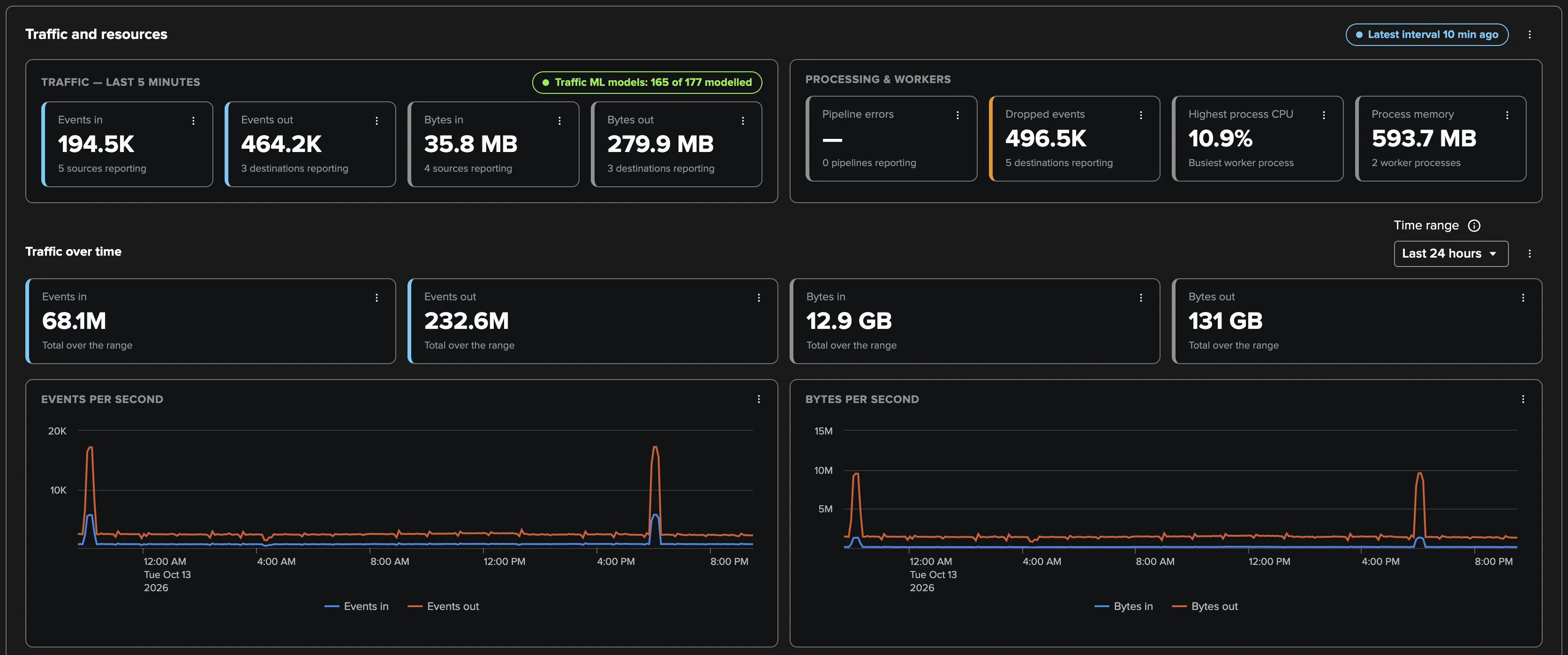Show Time range info tooltip icon
Image resolution: width=1568 pixels, height=655 pixels.
tap(1474, 225)
